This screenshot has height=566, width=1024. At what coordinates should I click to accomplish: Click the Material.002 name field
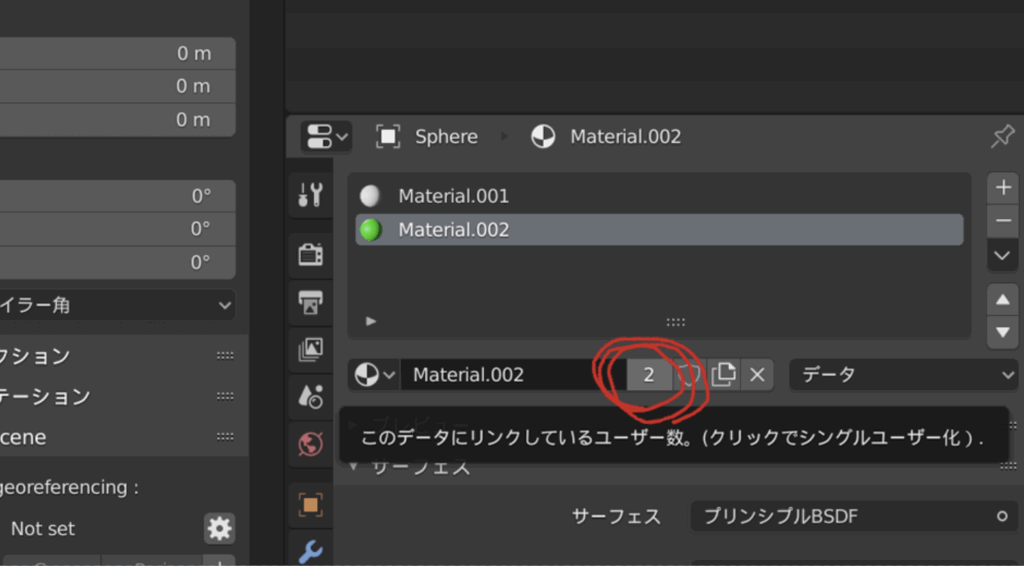click(500, 375)
